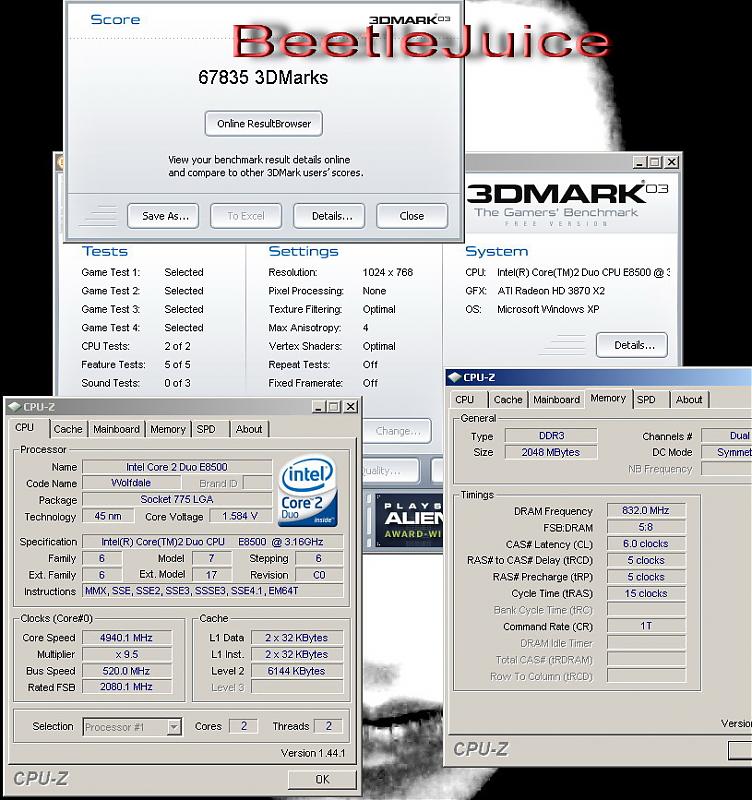Click the Multiplier value x 9.5
This screenshot has width=752, height=800.
(x=127, y=654)
